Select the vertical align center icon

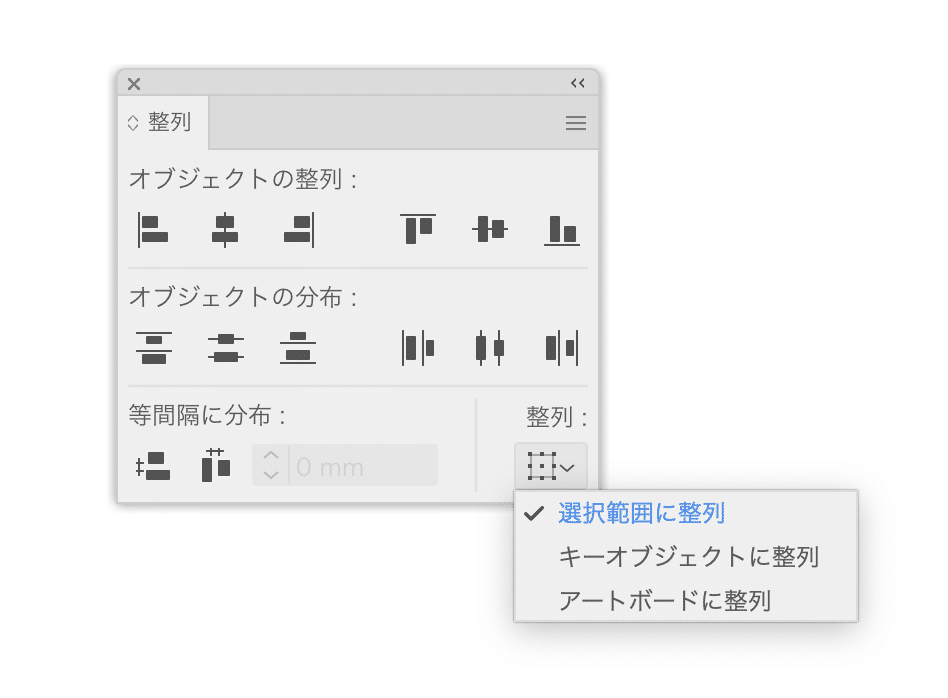[489, 229]
